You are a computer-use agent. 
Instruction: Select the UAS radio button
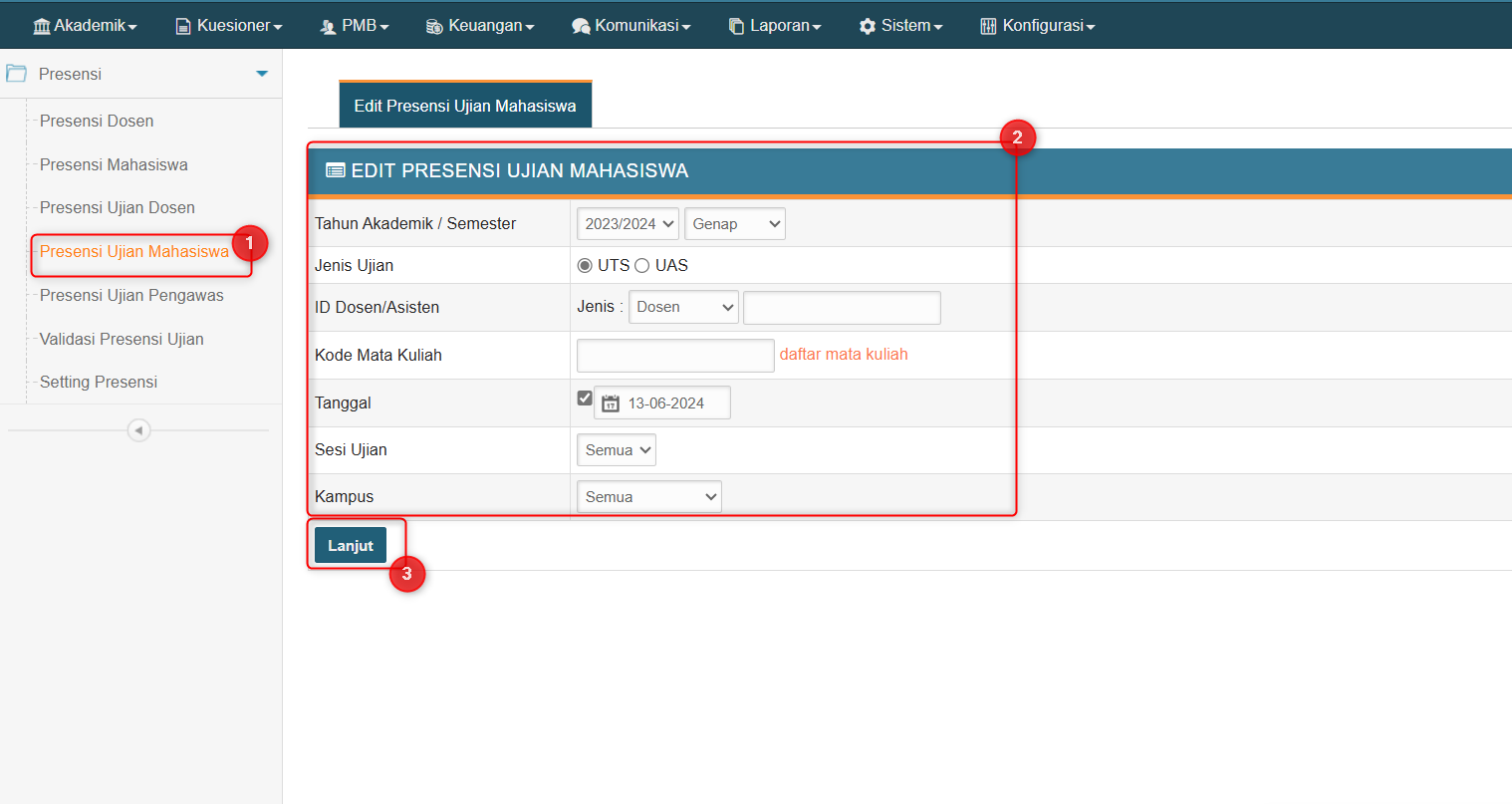click(642, 266)
